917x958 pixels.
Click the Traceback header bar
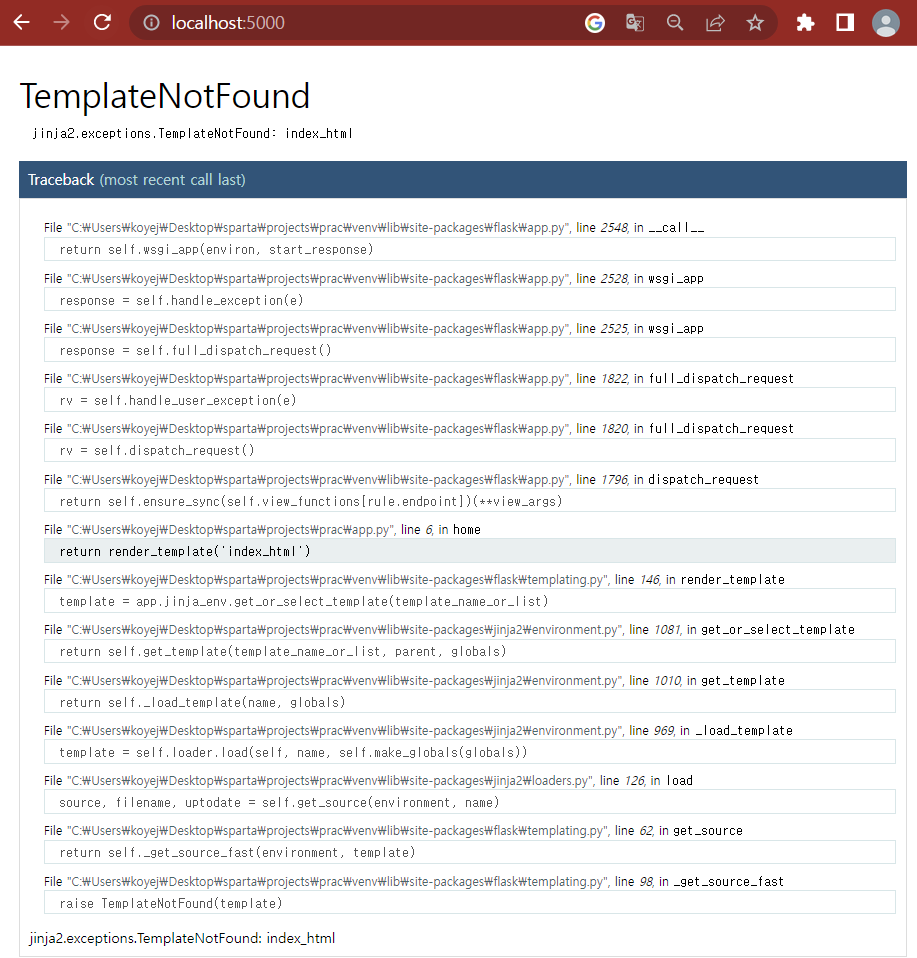click(x=462, y=180)
